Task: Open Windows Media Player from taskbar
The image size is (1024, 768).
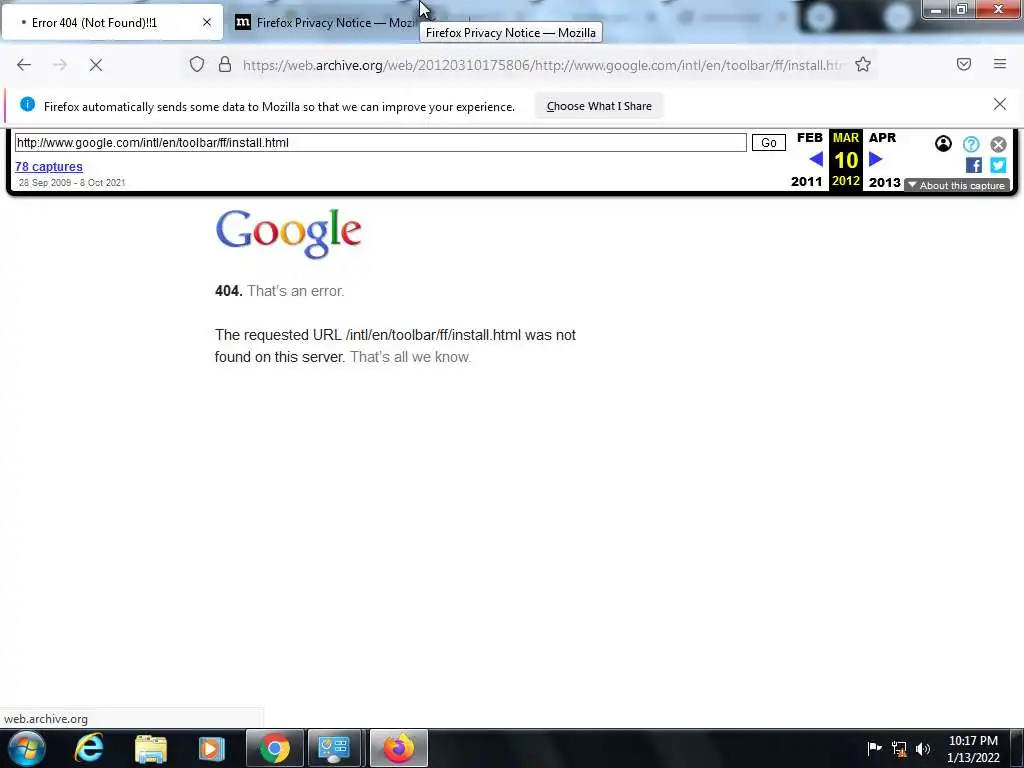Action: [x=211, y=748]
